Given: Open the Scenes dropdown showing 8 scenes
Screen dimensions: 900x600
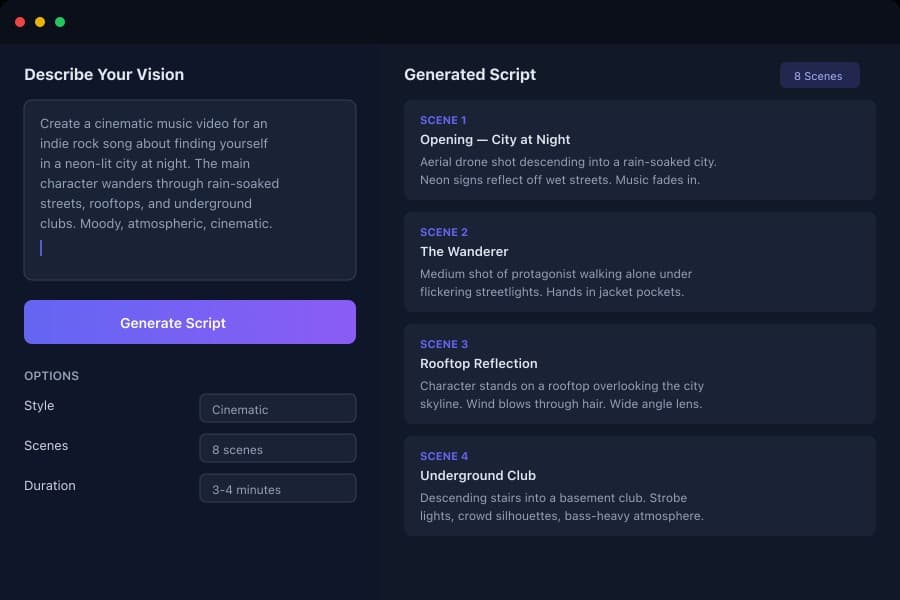Looking at the screenshot, I should coord(277,448).
